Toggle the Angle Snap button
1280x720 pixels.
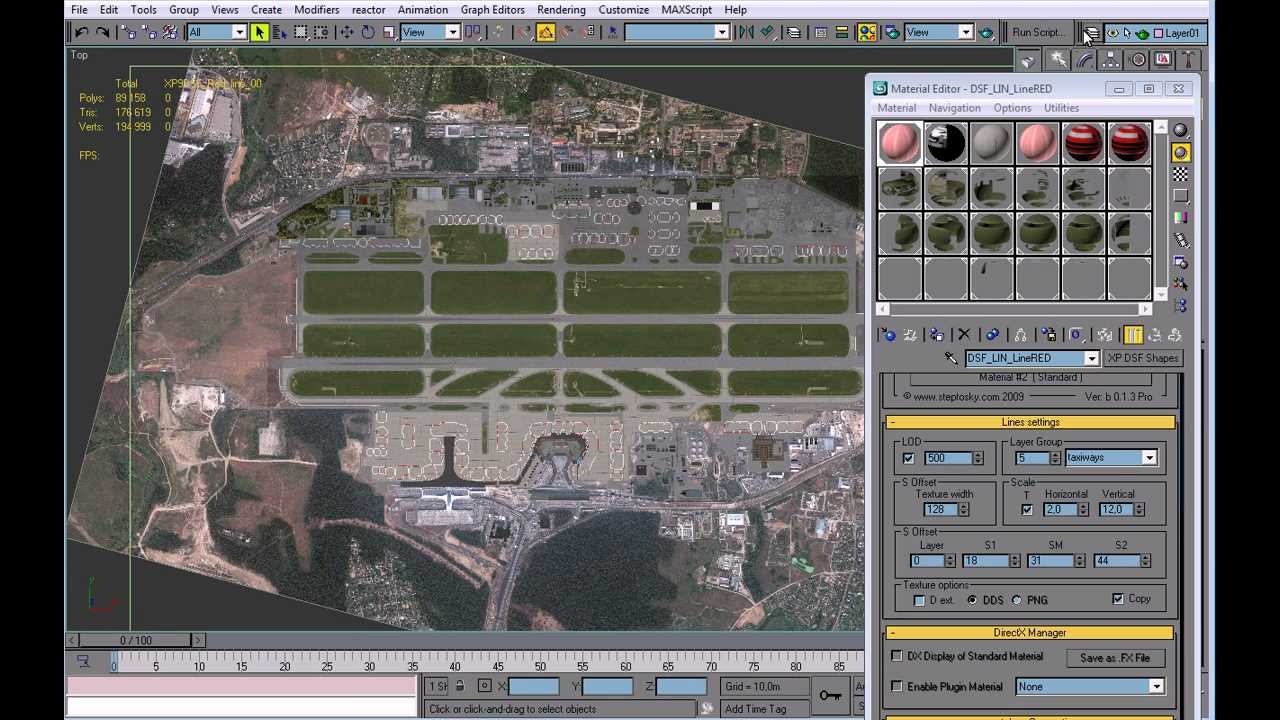[x=545, y=33]
